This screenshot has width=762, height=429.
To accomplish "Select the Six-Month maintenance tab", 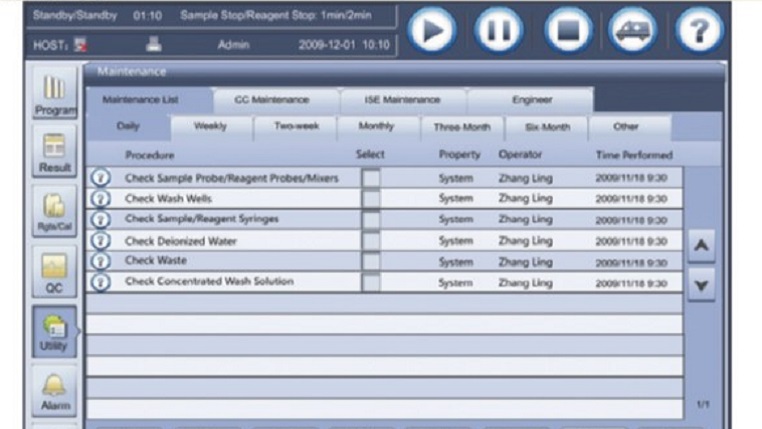I will click(546, 127).
